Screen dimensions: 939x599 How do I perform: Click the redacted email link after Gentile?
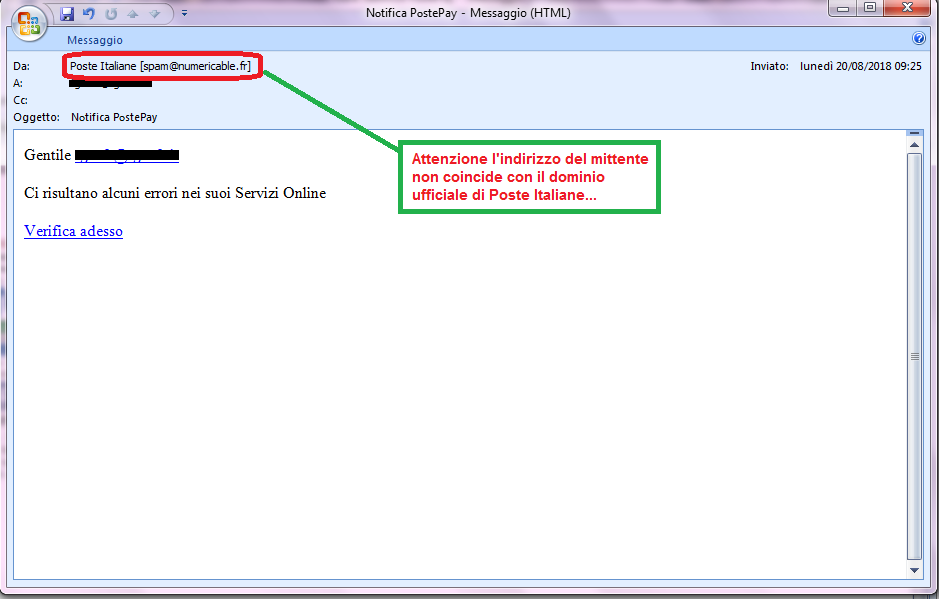tap(127, 155)
